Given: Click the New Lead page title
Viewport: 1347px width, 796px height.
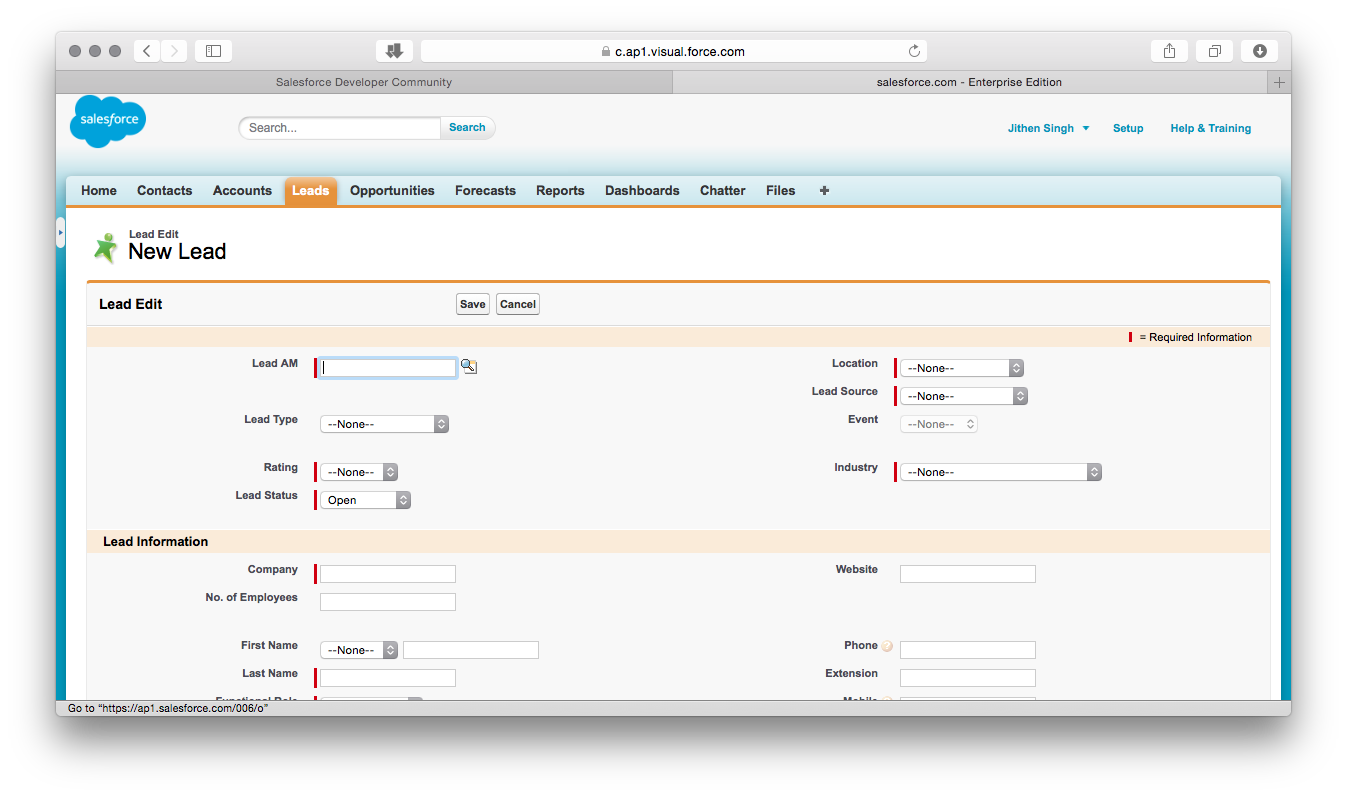Looking at the screenshot, I should click(177, 252).
